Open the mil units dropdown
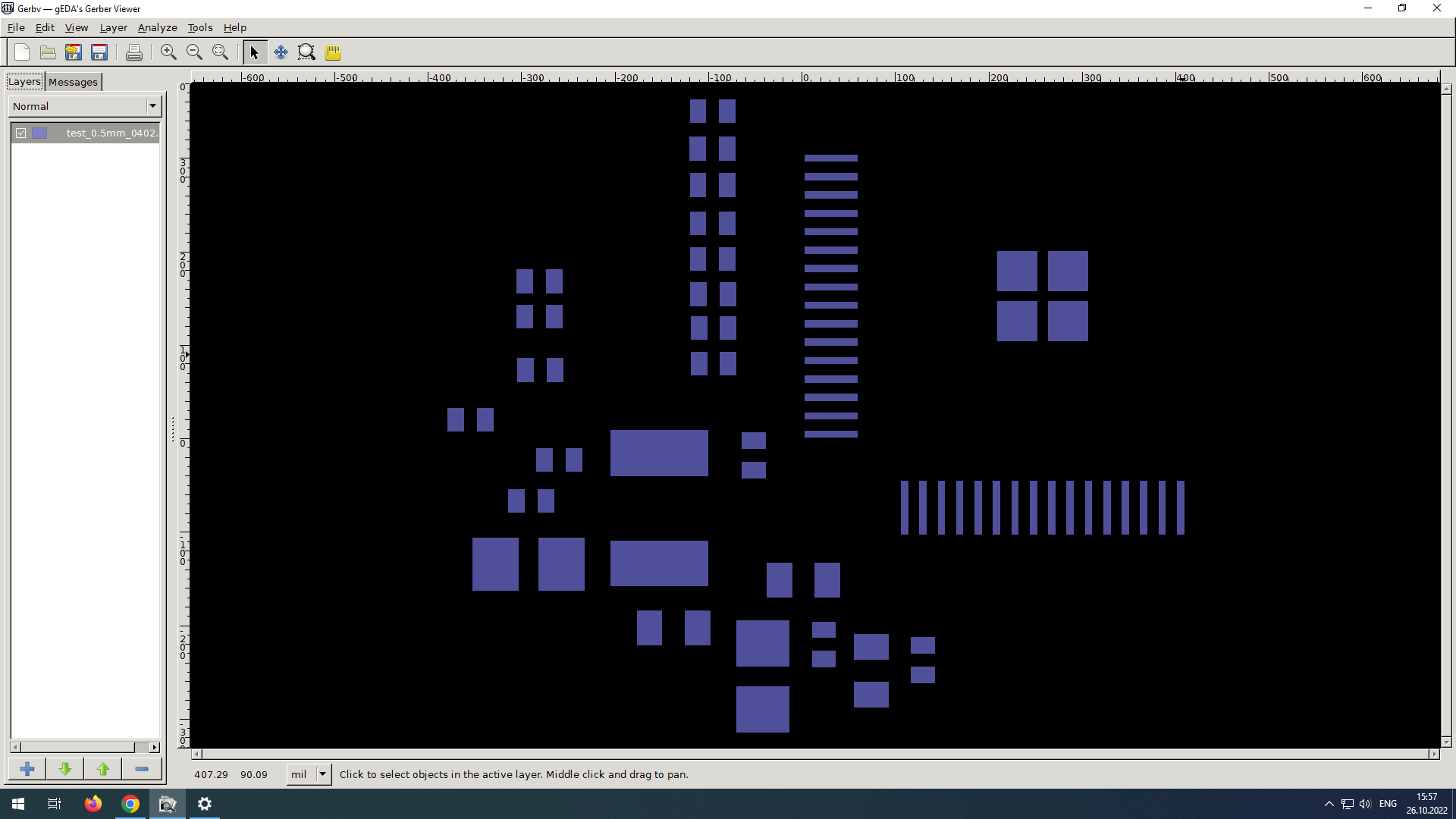This screenshot has width=1456, height=819. click(x=322, y=774)
